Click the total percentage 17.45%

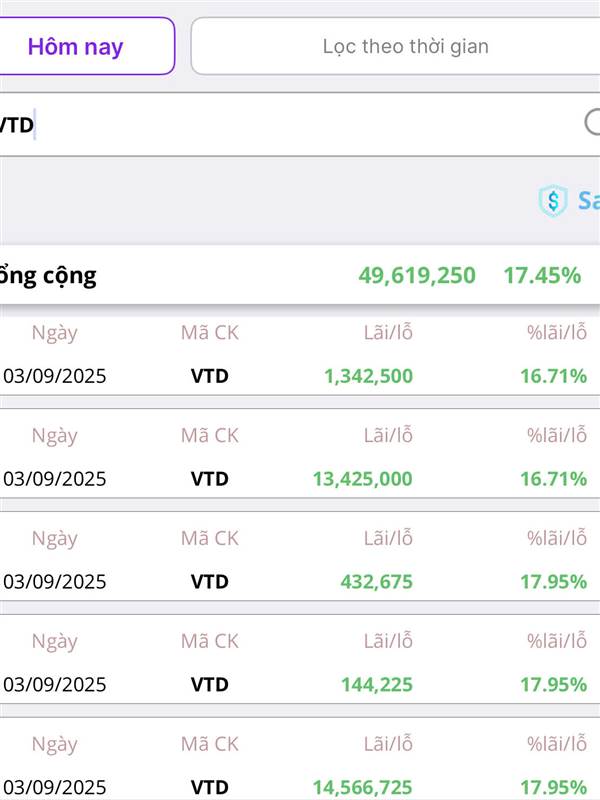[x=542, y=276]
